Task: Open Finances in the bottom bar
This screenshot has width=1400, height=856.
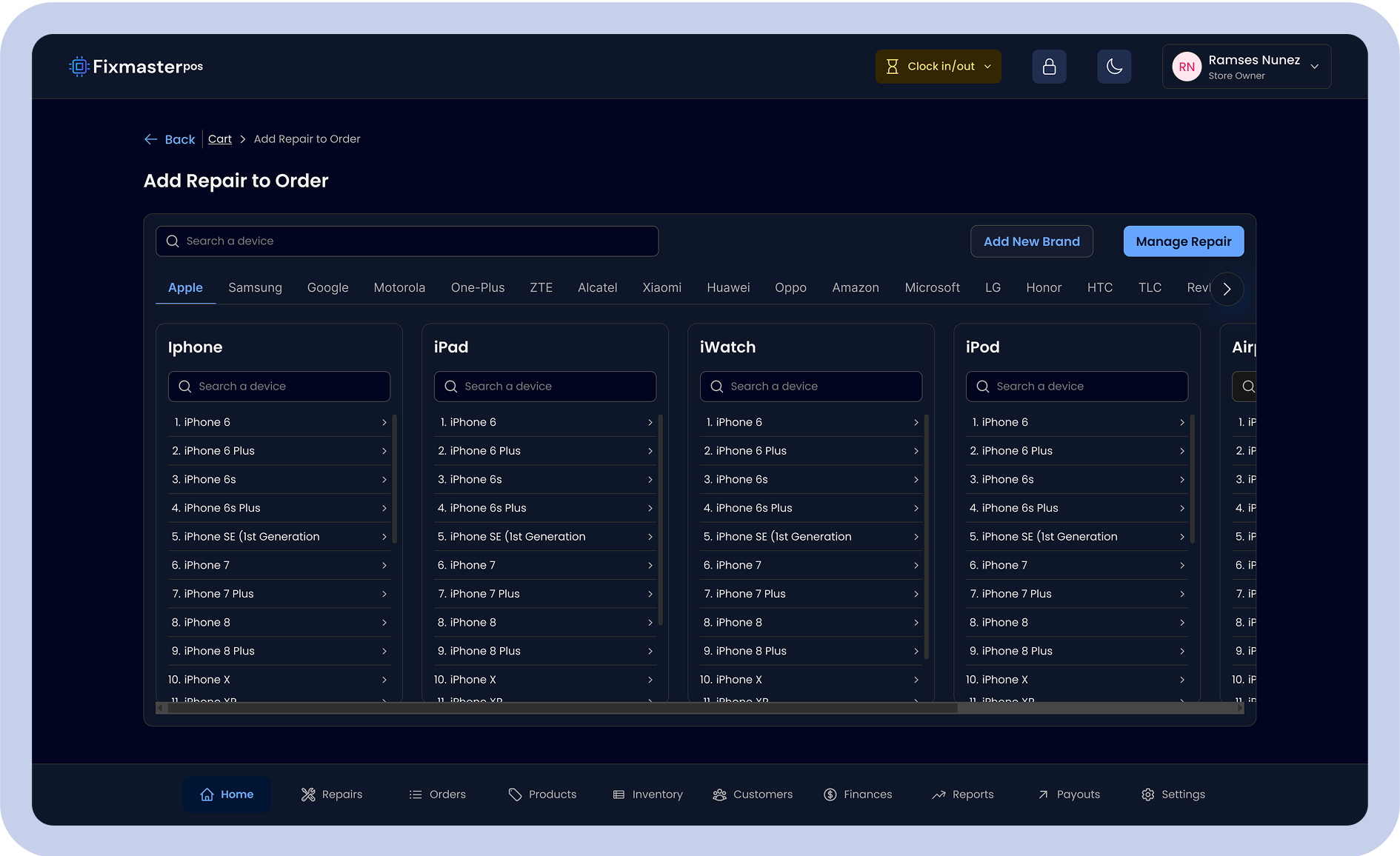Action: [x=858, y=795]
